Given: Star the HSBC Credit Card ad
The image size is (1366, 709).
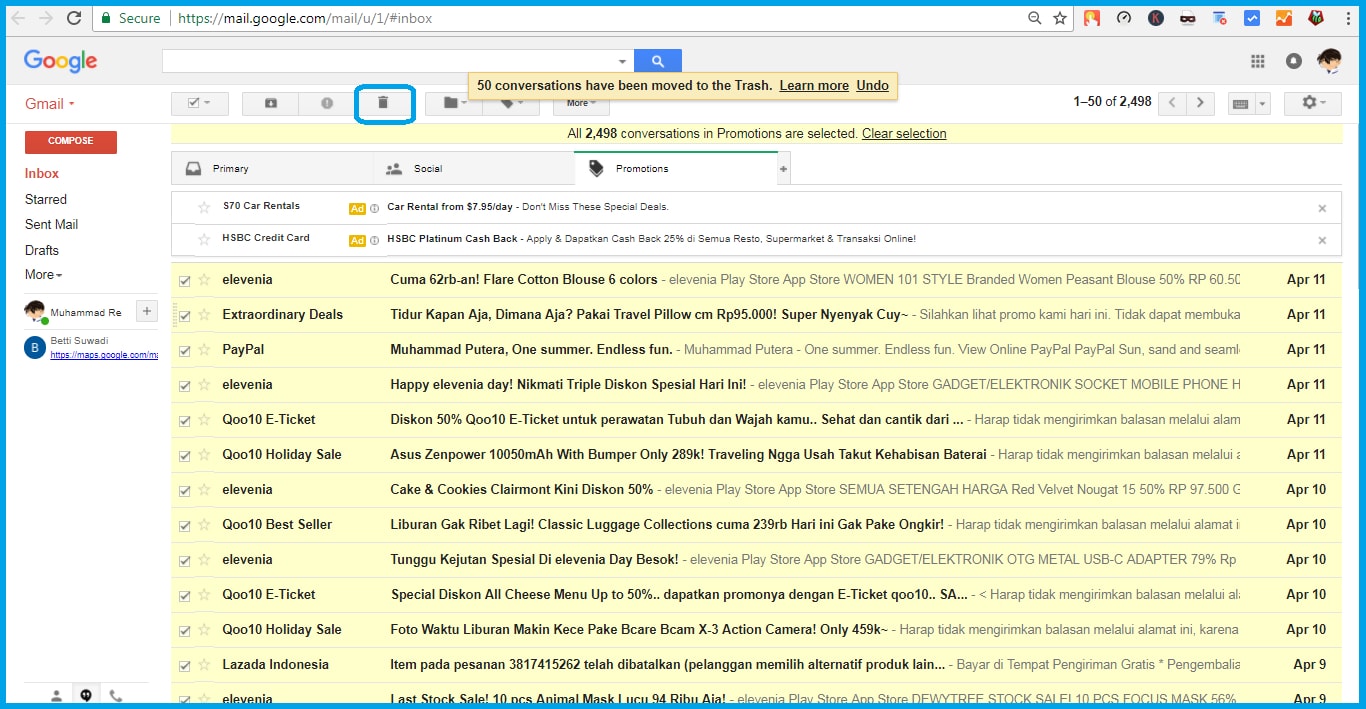Looking at the screenshot, I should click(204, 239).
